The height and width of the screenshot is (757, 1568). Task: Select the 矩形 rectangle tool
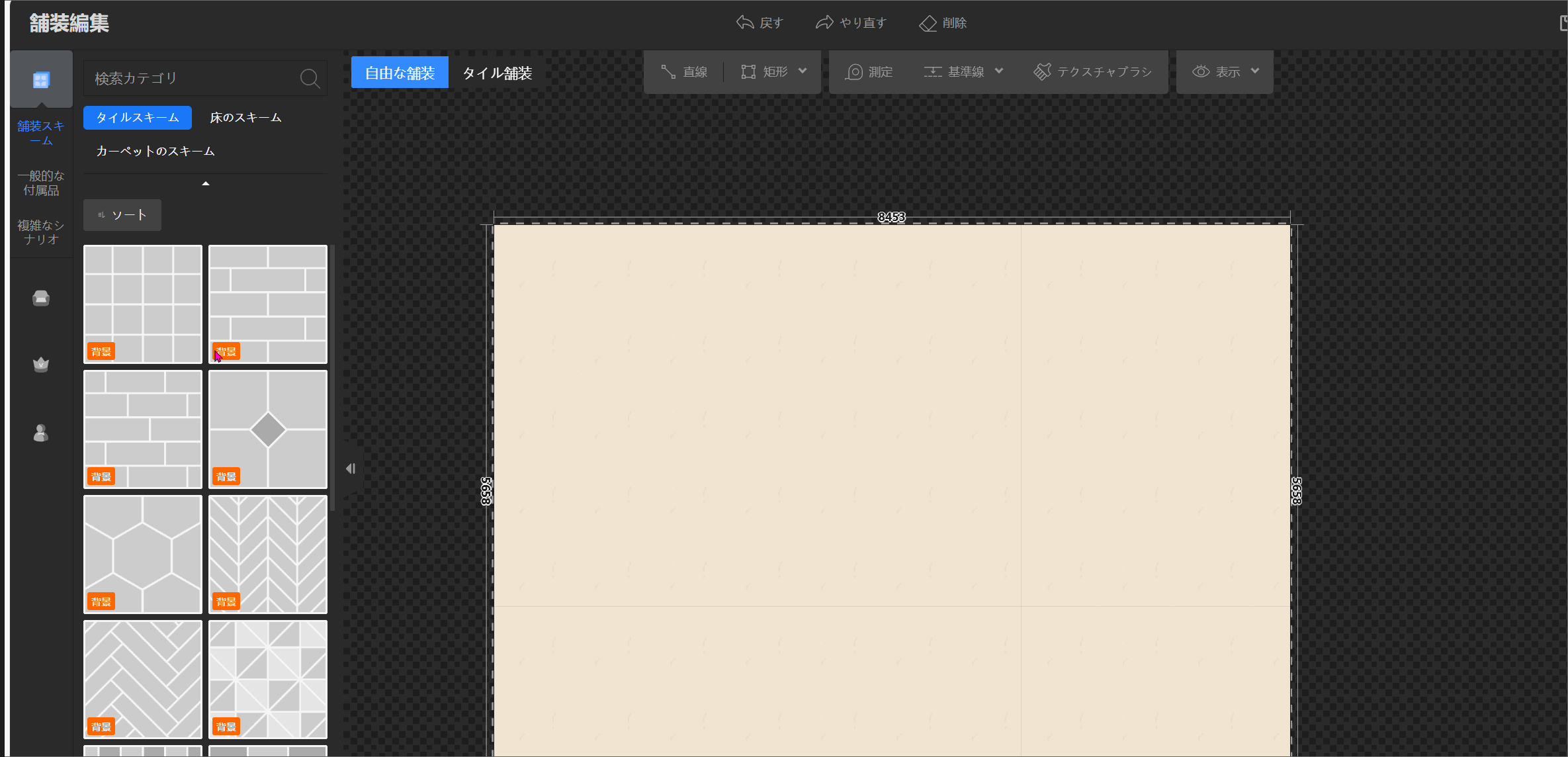pos(764,71)
